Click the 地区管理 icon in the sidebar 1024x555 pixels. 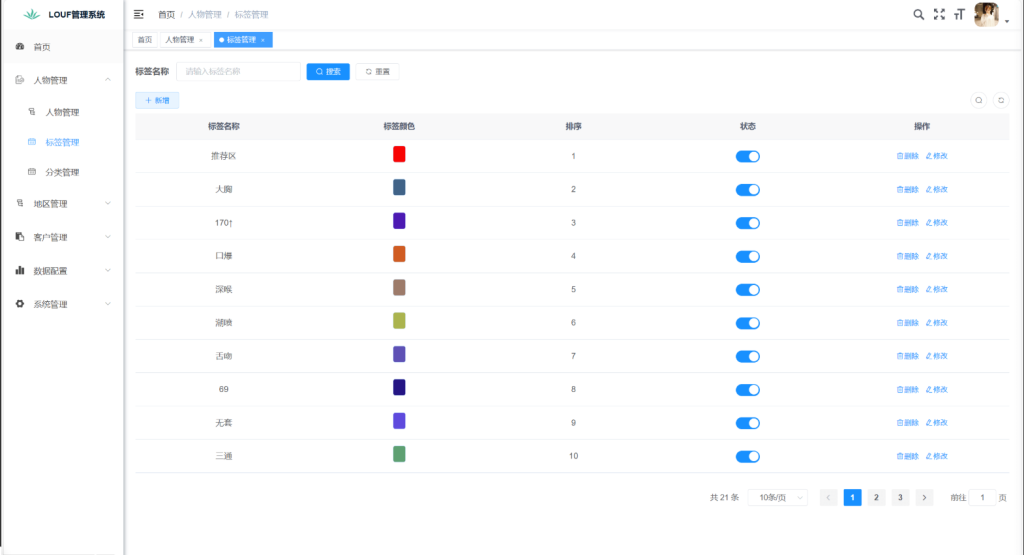20,203
